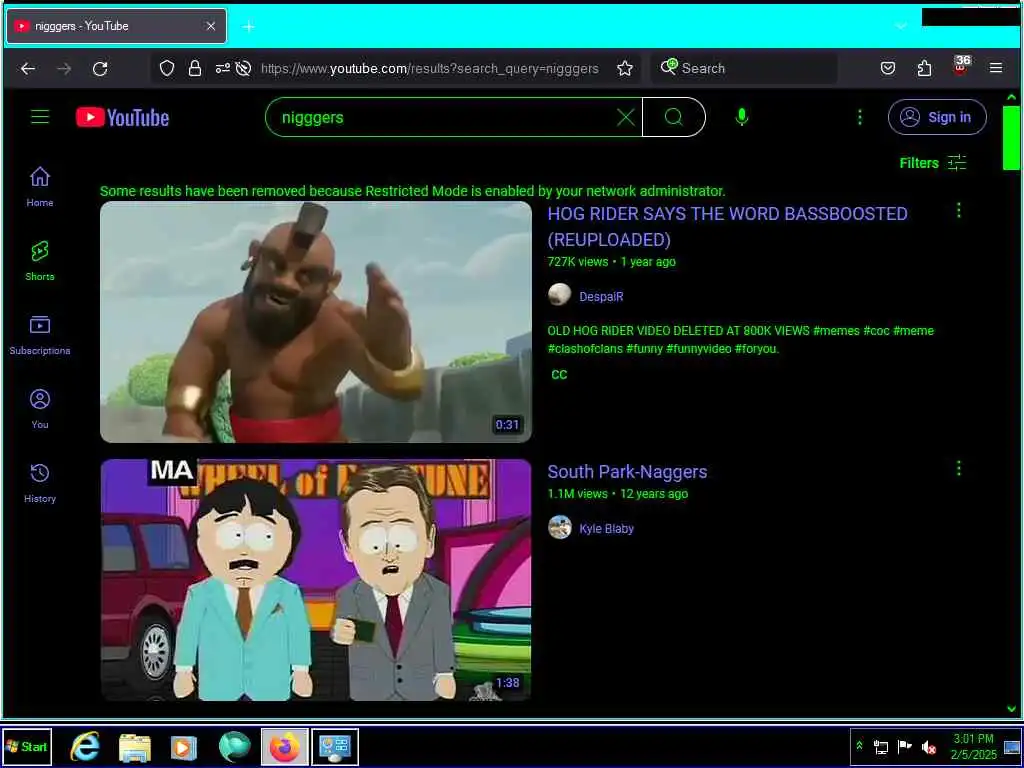Close the YouTube browser tab
Screen dimensions: 1024x768
[211, 26]
